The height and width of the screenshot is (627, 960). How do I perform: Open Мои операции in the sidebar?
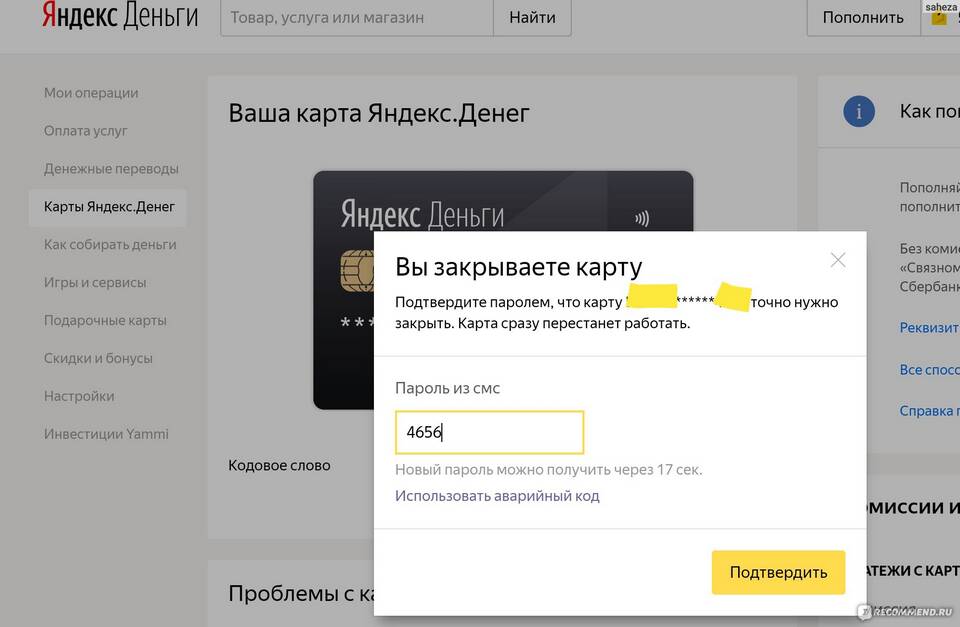(x=91, y=92)
